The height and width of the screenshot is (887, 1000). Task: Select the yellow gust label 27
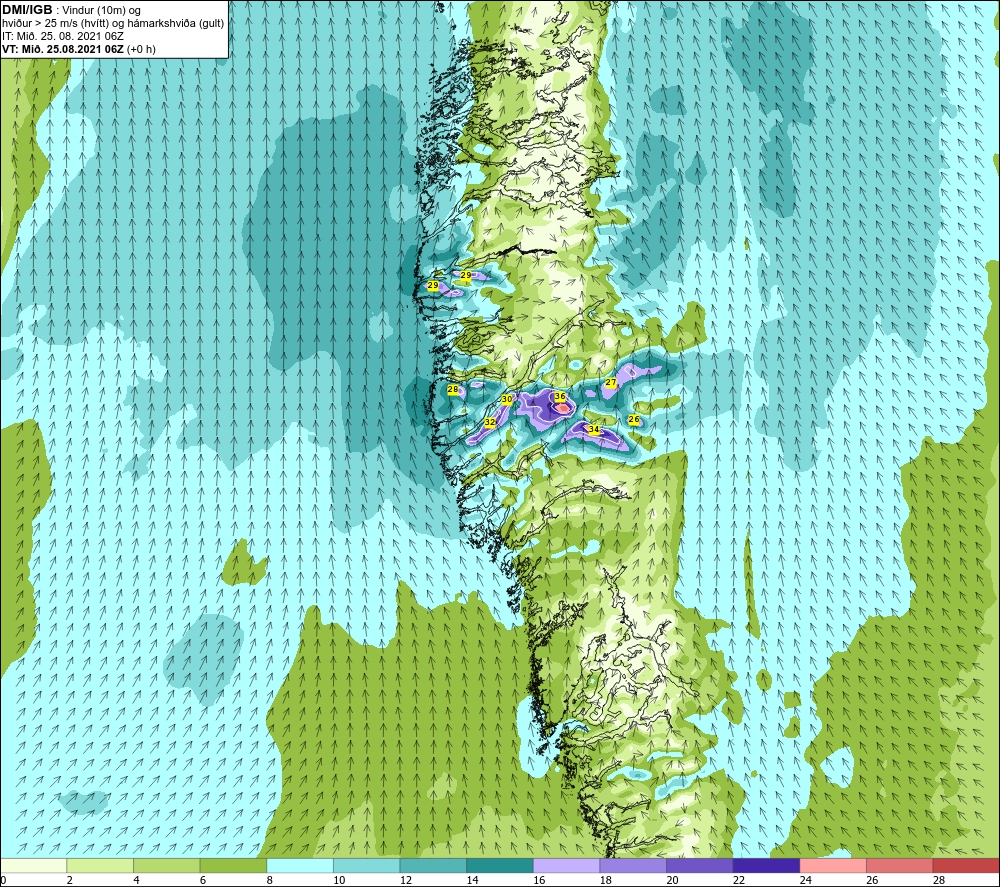(x=610, y=382)
